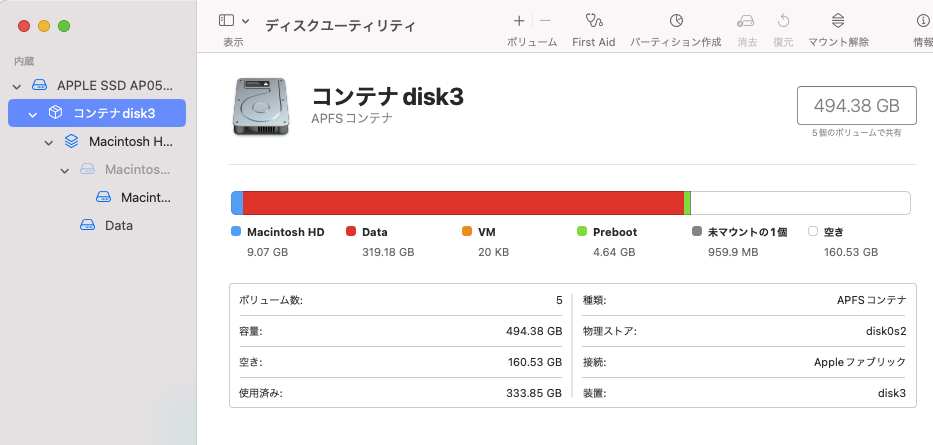The height and width of the screenshot is (445, 933).
Task: Select the innermost Macint... snapshot volume
Action: click(x=145, y=198)
